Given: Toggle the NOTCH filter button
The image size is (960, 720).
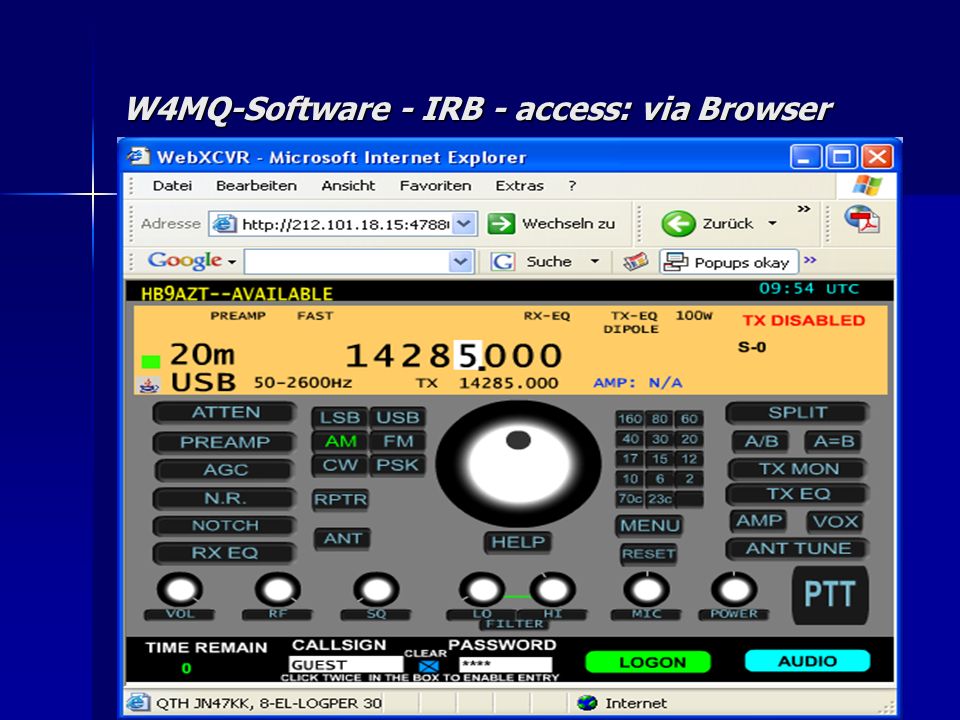Looking at the screenshot, I should click(x=225, y=525).
